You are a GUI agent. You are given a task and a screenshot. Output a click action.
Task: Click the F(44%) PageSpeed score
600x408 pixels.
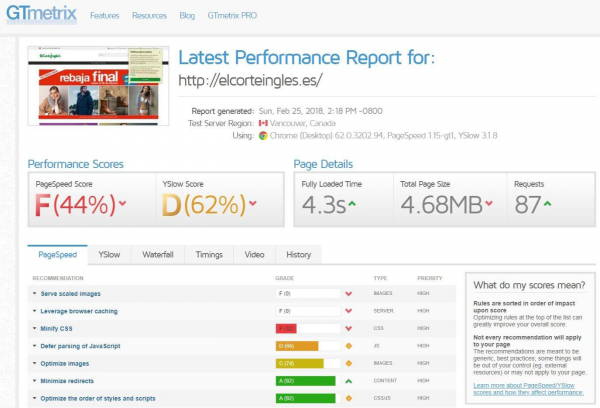pos(75,205)
